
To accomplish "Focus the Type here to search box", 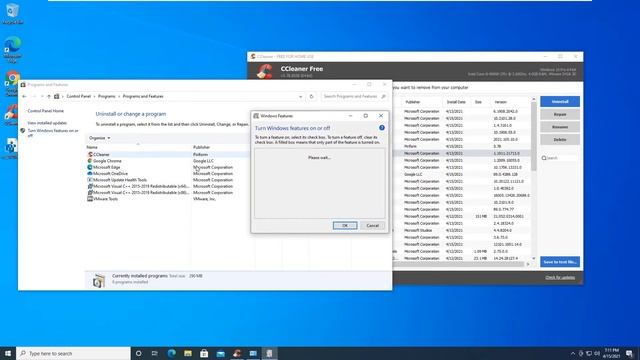I will tap(73, 353).
